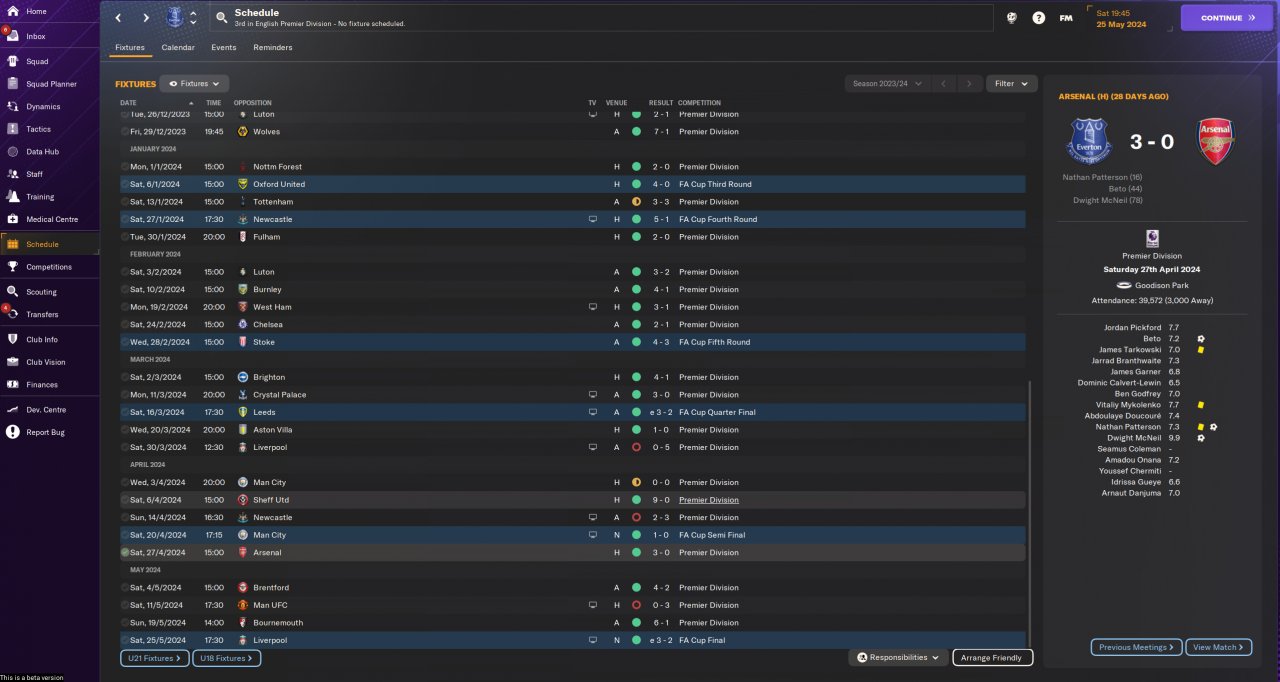Navigate back with the left arrow
The height and width of the screenshot is (682, 1280).
(118, 17)
